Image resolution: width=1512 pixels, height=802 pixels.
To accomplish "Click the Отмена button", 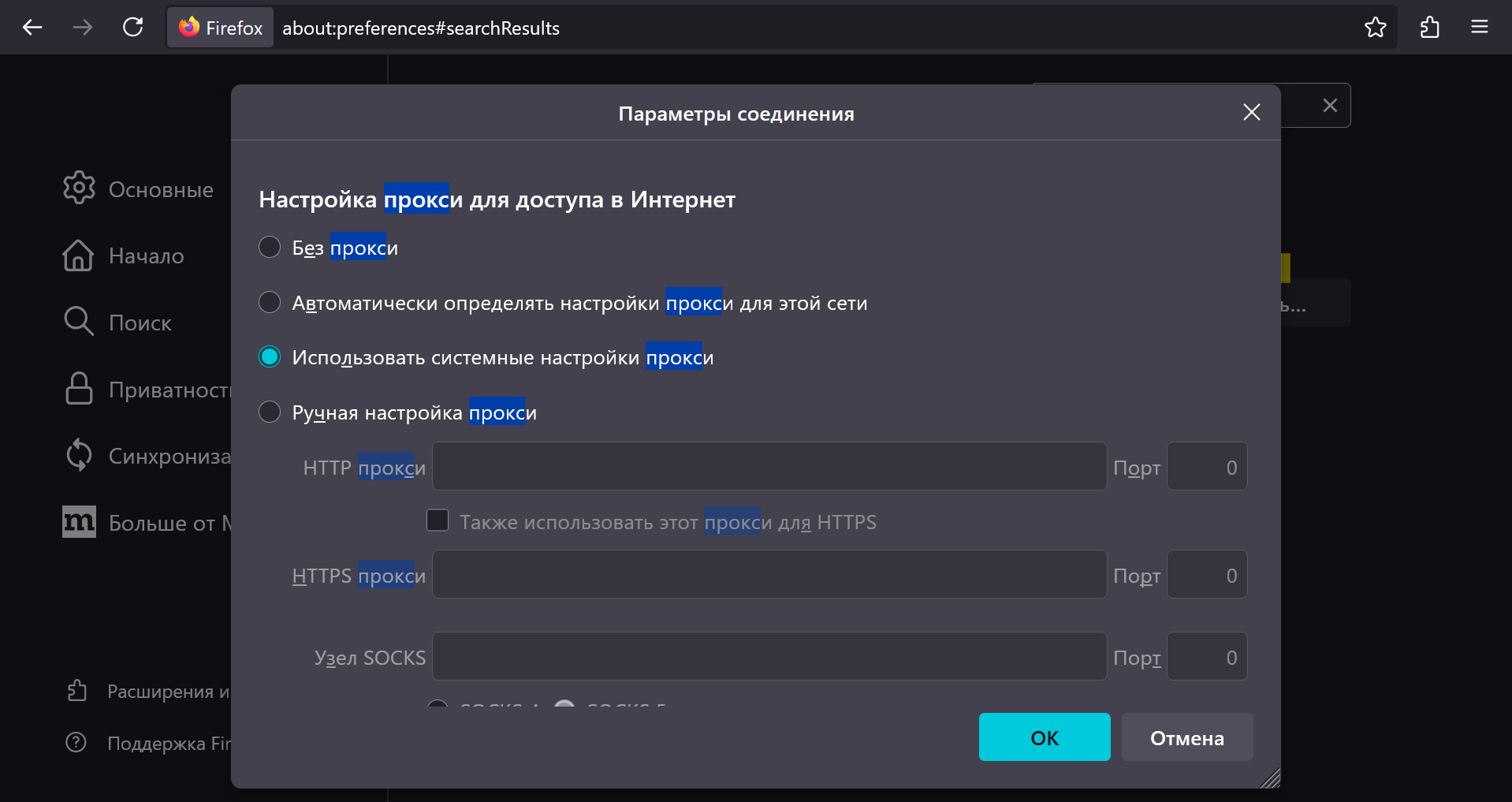I will (x=1187, y=737).
